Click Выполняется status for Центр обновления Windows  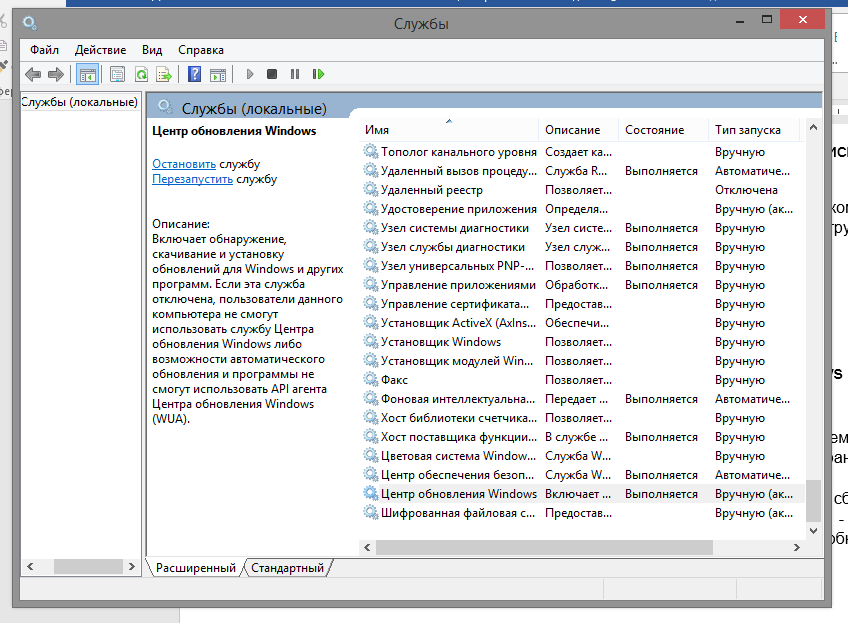(661, 494)
